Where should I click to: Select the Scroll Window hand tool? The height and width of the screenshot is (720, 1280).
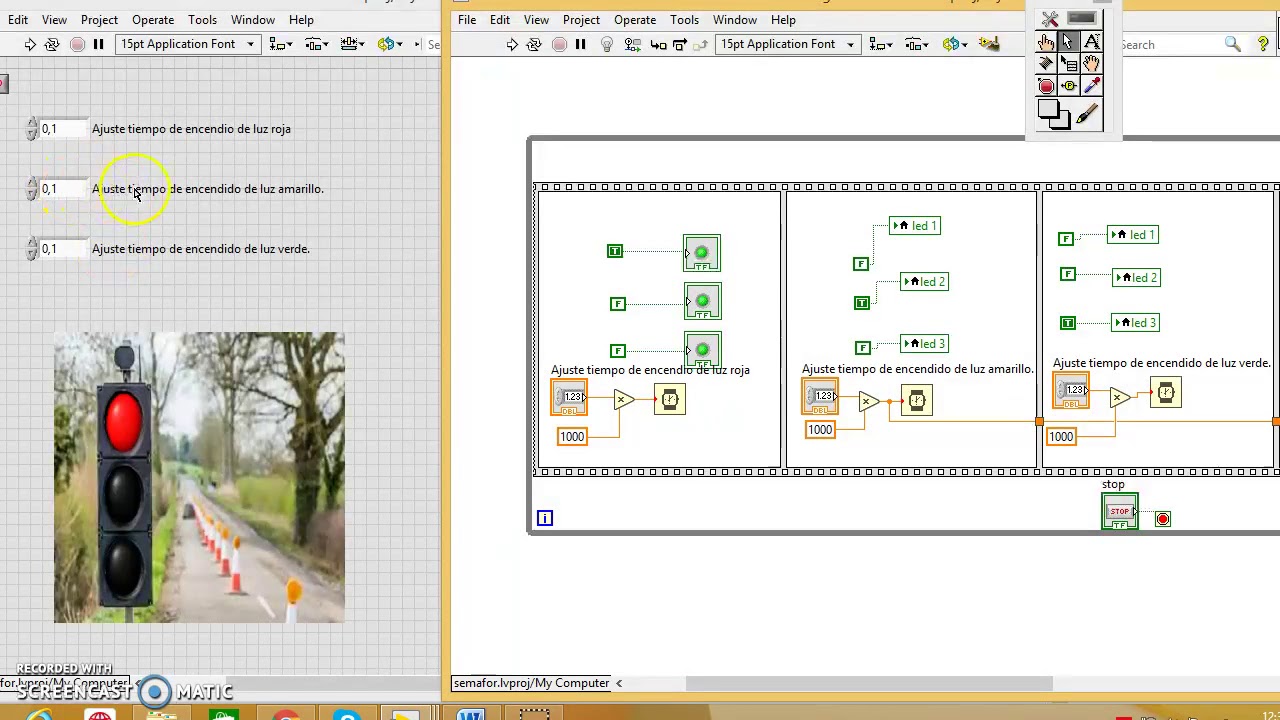pyautogui.click(x=1091, y=64)
